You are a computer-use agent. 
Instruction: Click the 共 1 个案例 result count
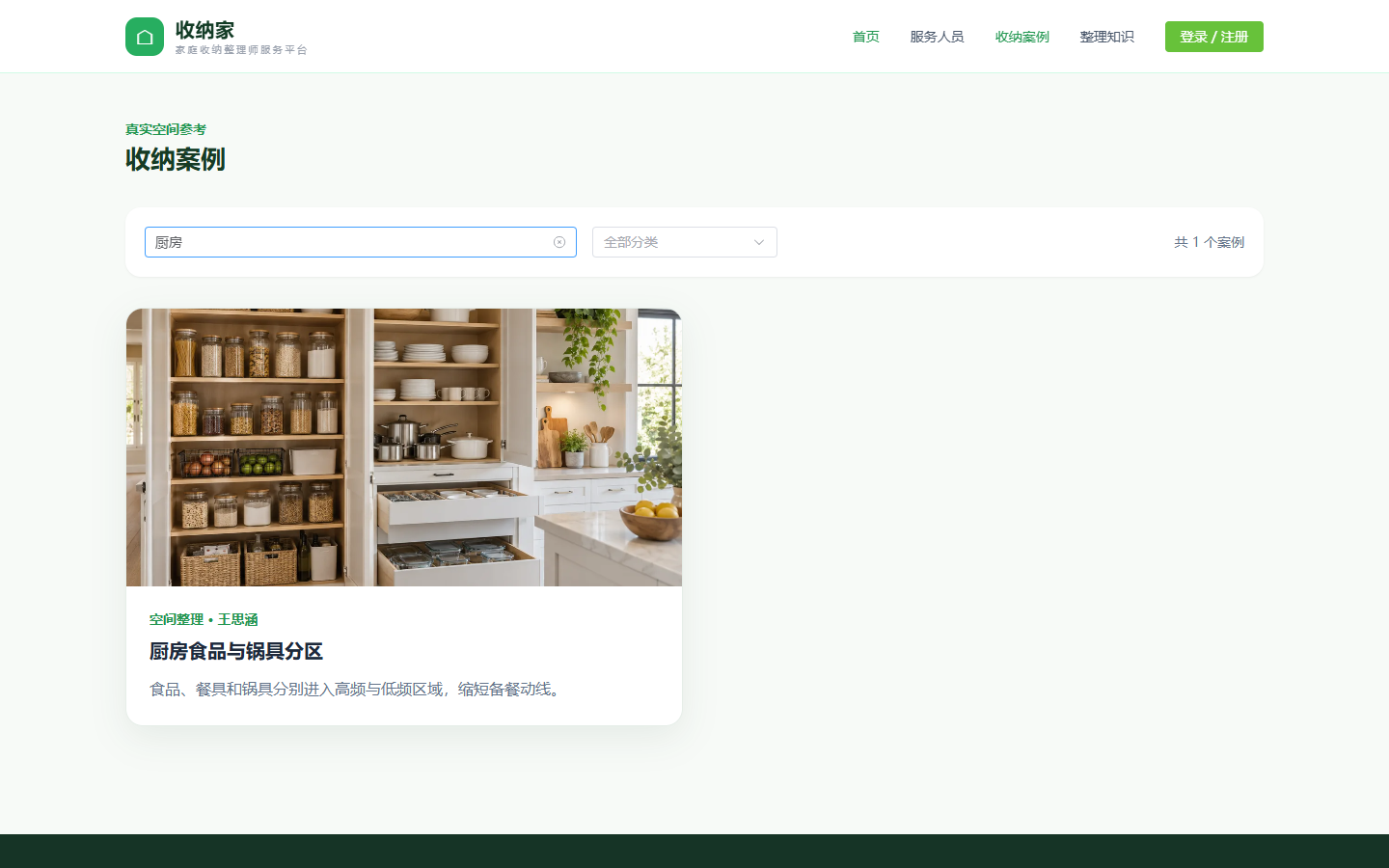1209,242
